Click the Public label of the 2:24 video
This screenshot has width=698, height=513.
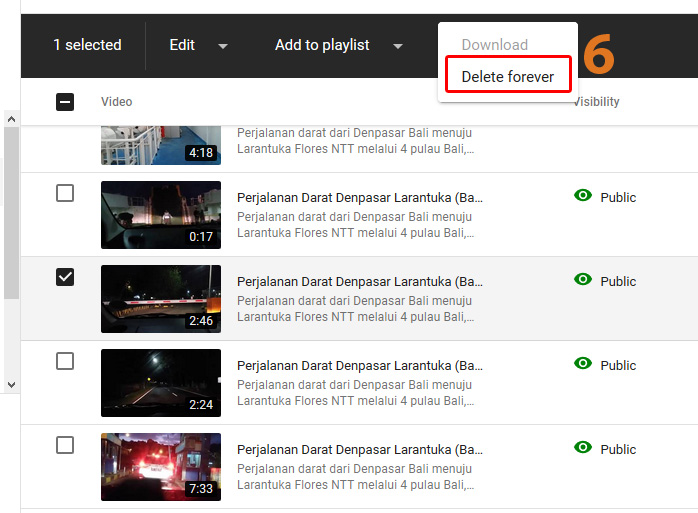click(618, 366)
